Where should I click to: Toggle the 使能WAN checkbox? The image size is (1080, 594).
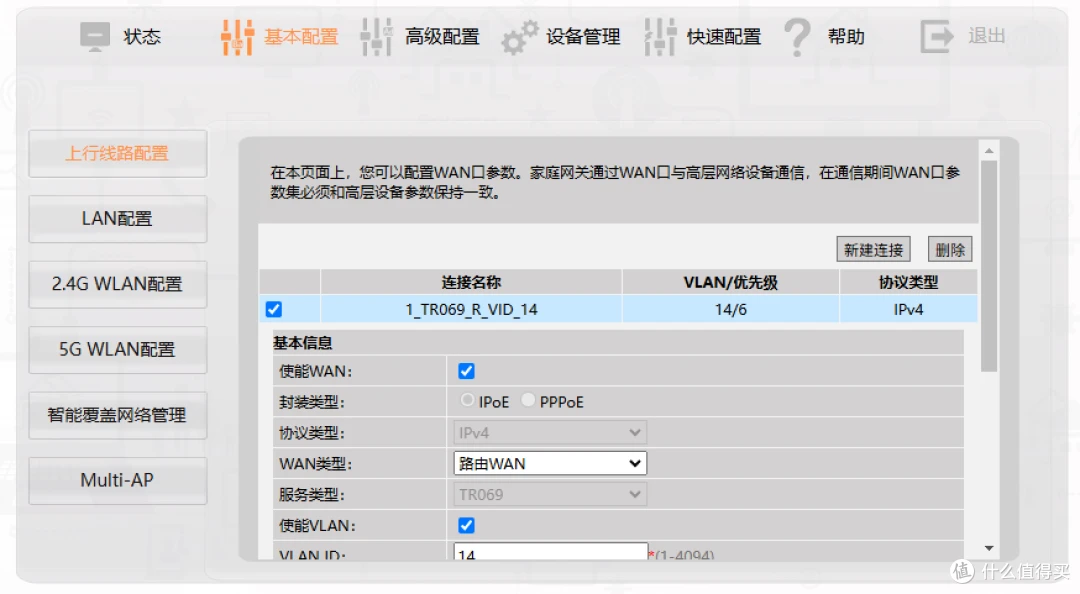466,371
